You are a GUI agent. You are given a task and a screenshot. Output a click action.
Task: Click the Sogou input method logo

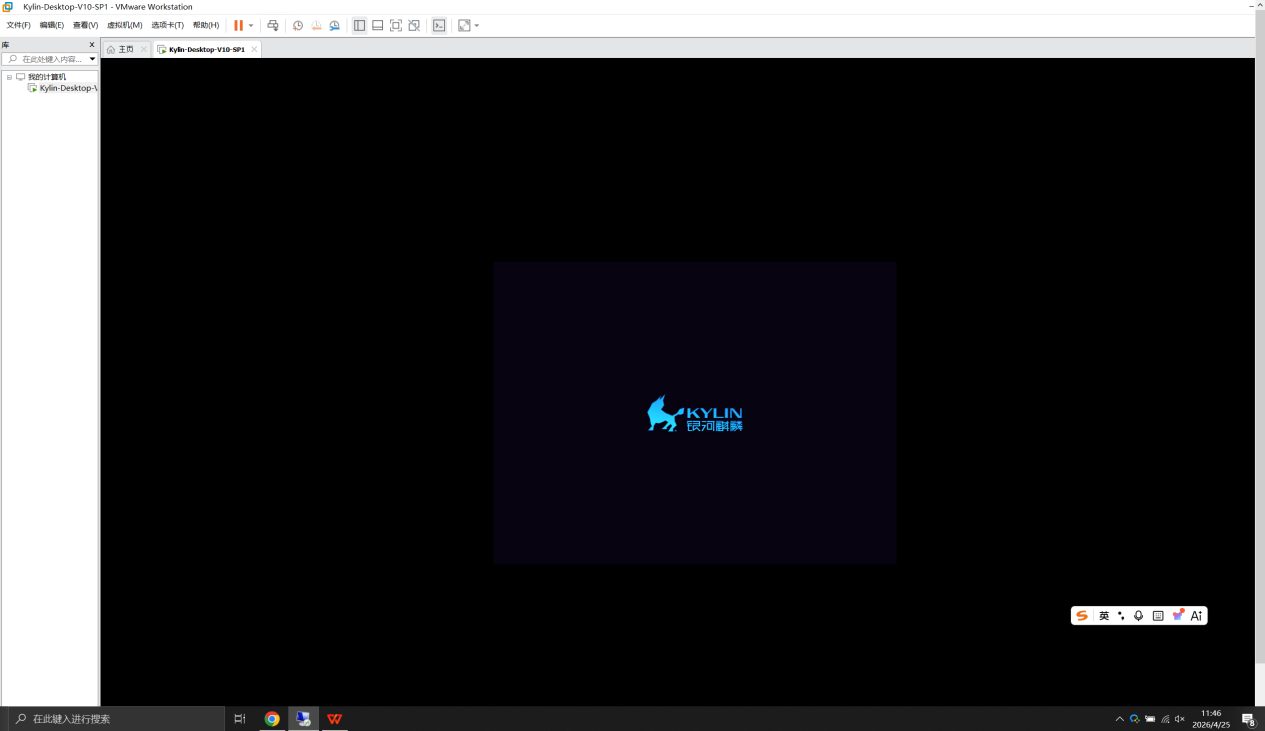click(1082, 616)
